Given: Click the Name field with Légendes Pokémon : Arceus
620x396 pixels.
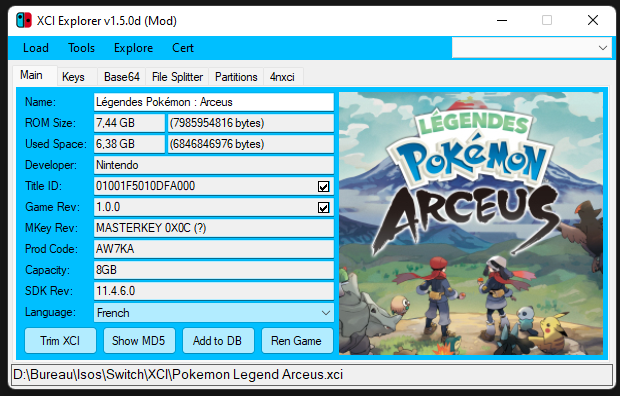Looking at the screenshot, I should tap(214, 102).
